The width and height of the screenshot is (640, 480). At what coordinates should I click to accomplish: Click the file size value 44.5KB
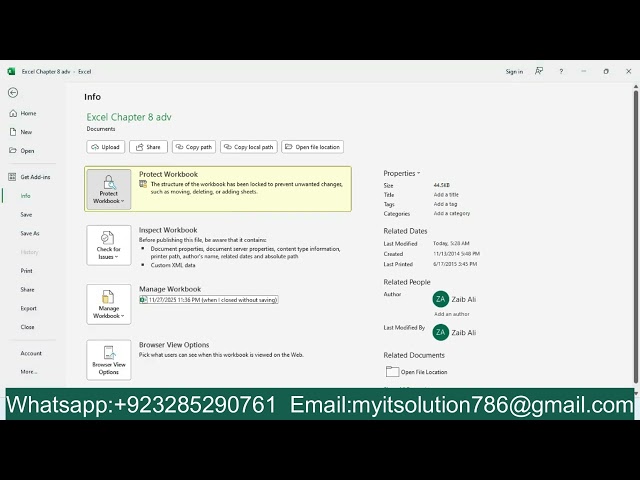click(x=442, y=185)
